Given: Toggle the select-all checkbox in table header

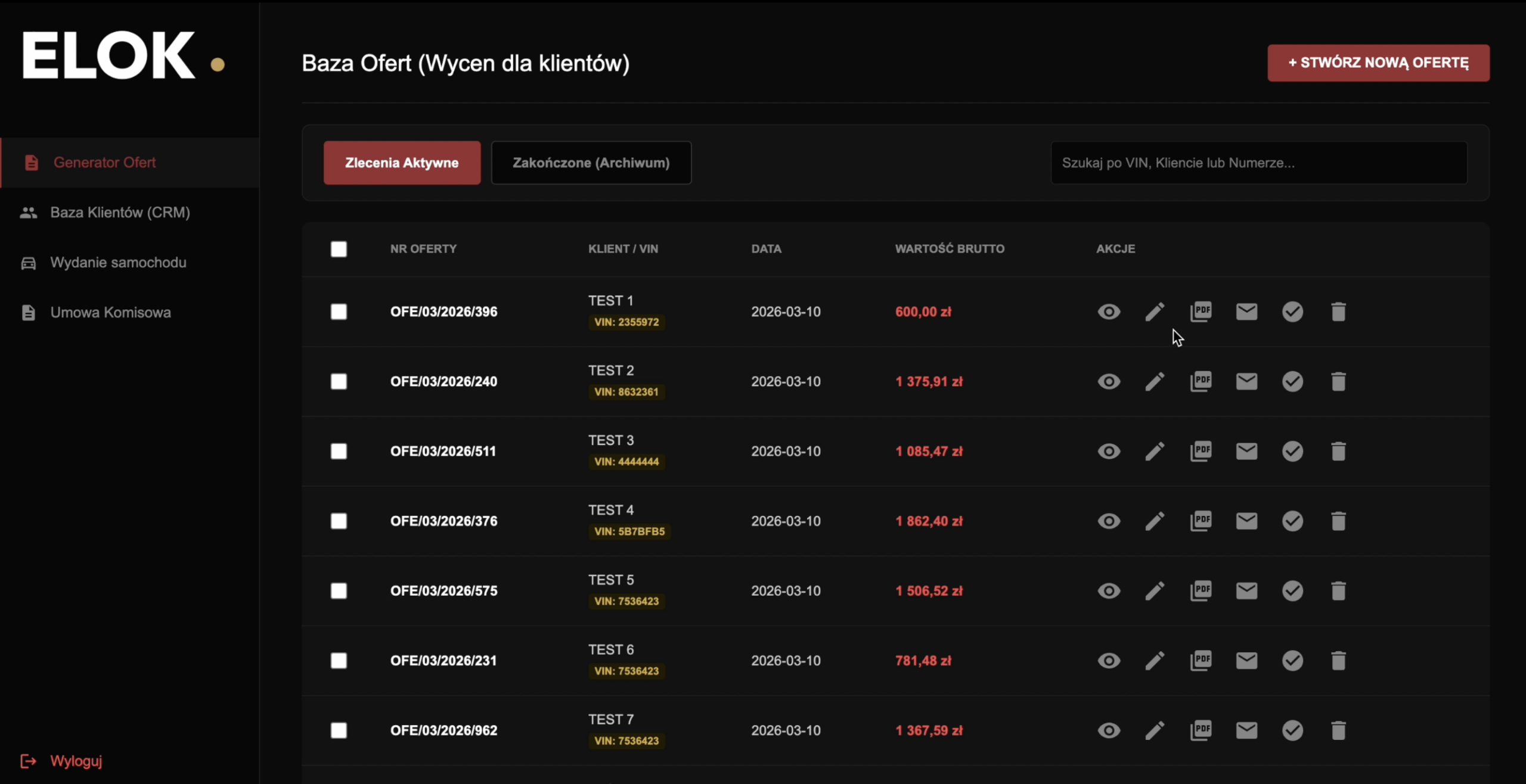Looking at the screenshot, I should tap(339, 249).
